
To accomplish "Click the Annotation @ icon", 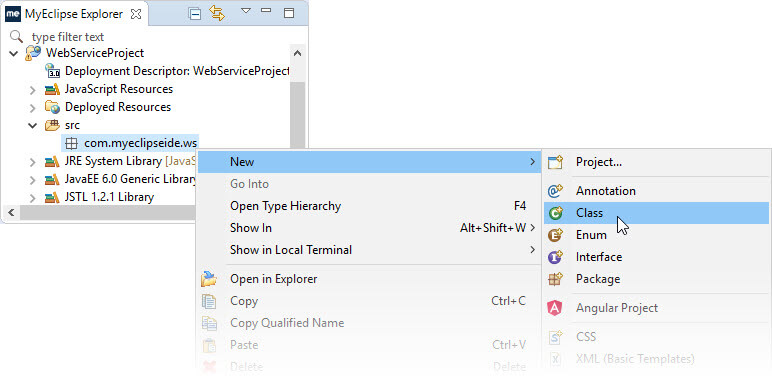I will 555,191.
